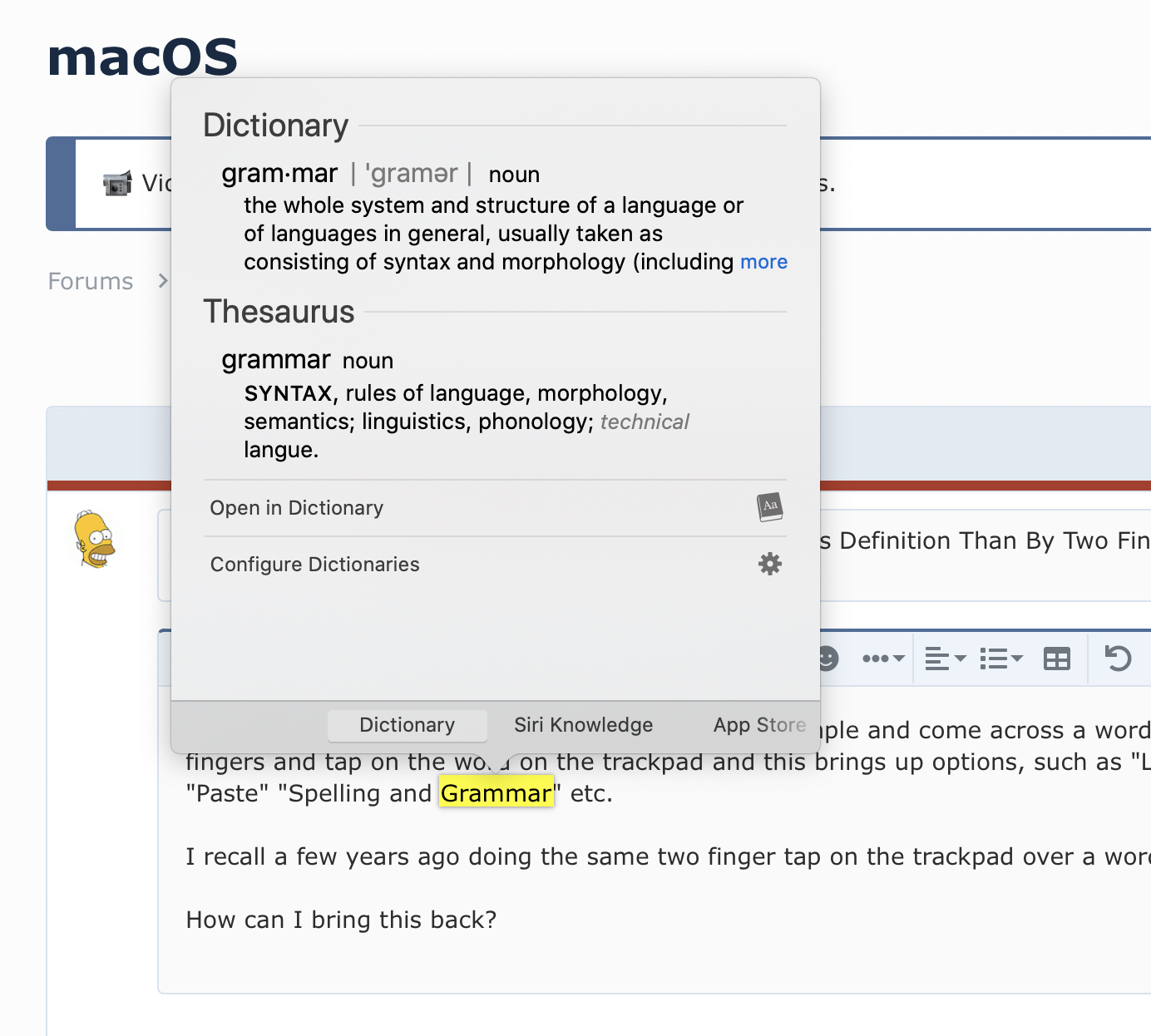Click Open in Dictionary

(297, 508)
